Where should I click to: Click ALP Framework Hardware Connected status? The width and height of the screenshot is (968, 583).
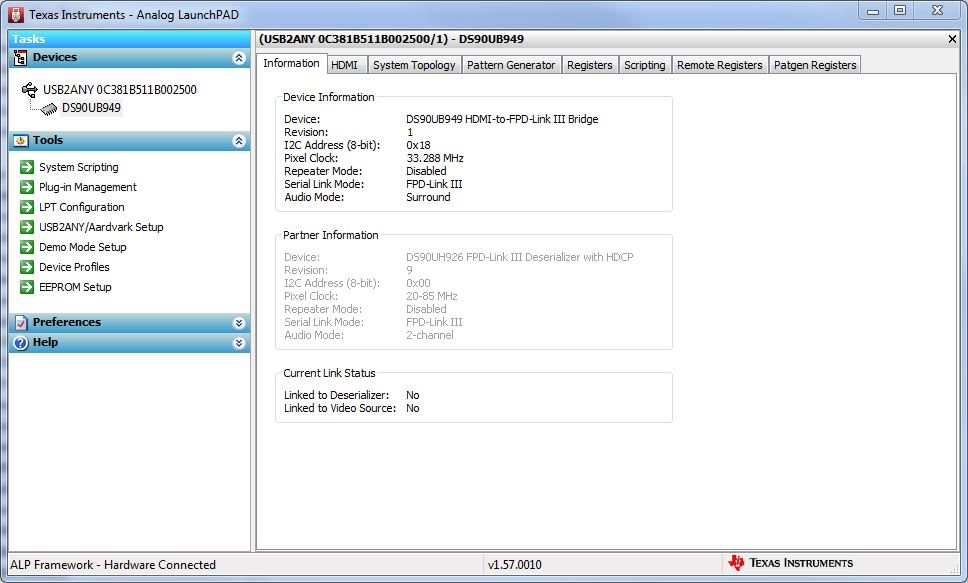(x=113, y=564)
